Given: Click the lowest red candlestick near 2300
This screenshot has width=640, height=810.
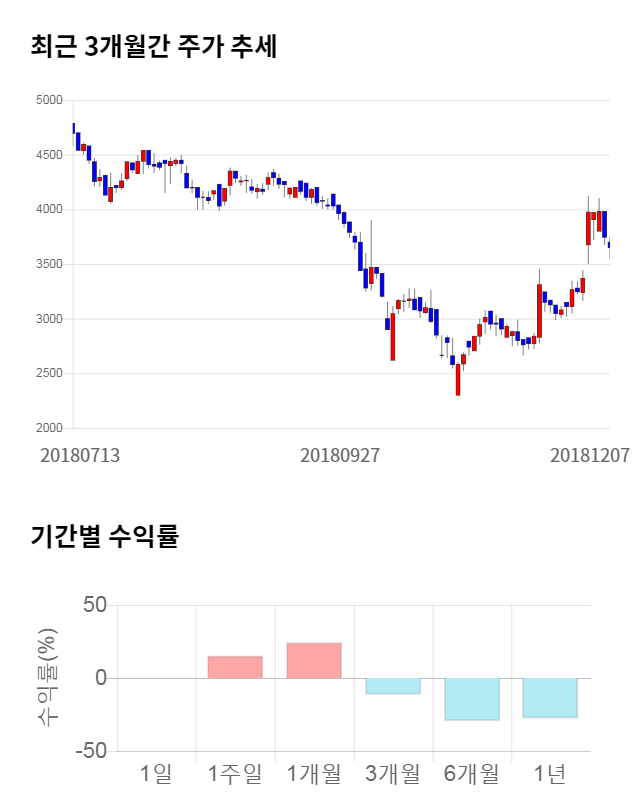Looking at the screenshot, I should (458, 379).
